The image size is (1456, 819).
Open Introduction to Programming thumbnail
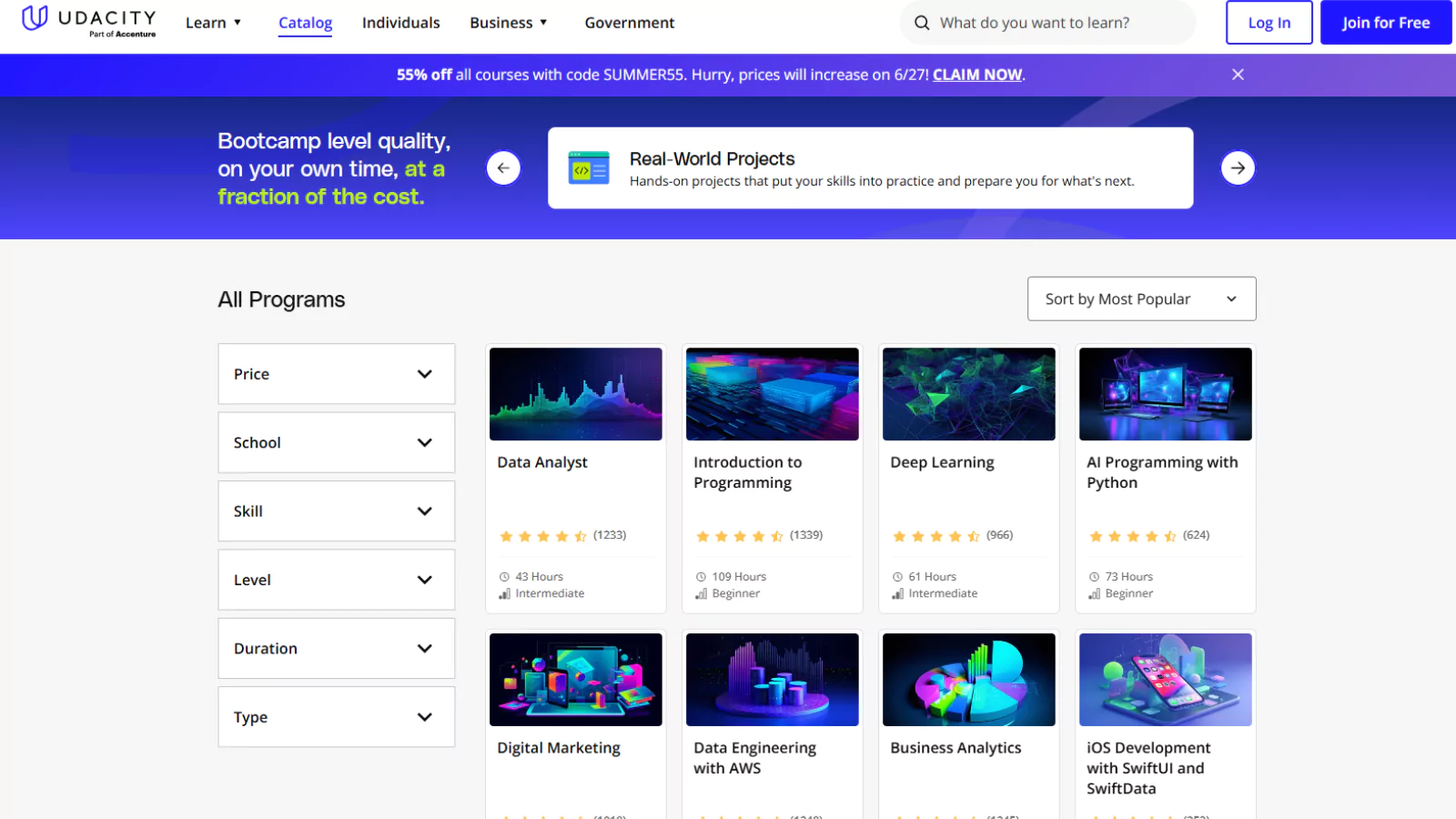(773, 394)
